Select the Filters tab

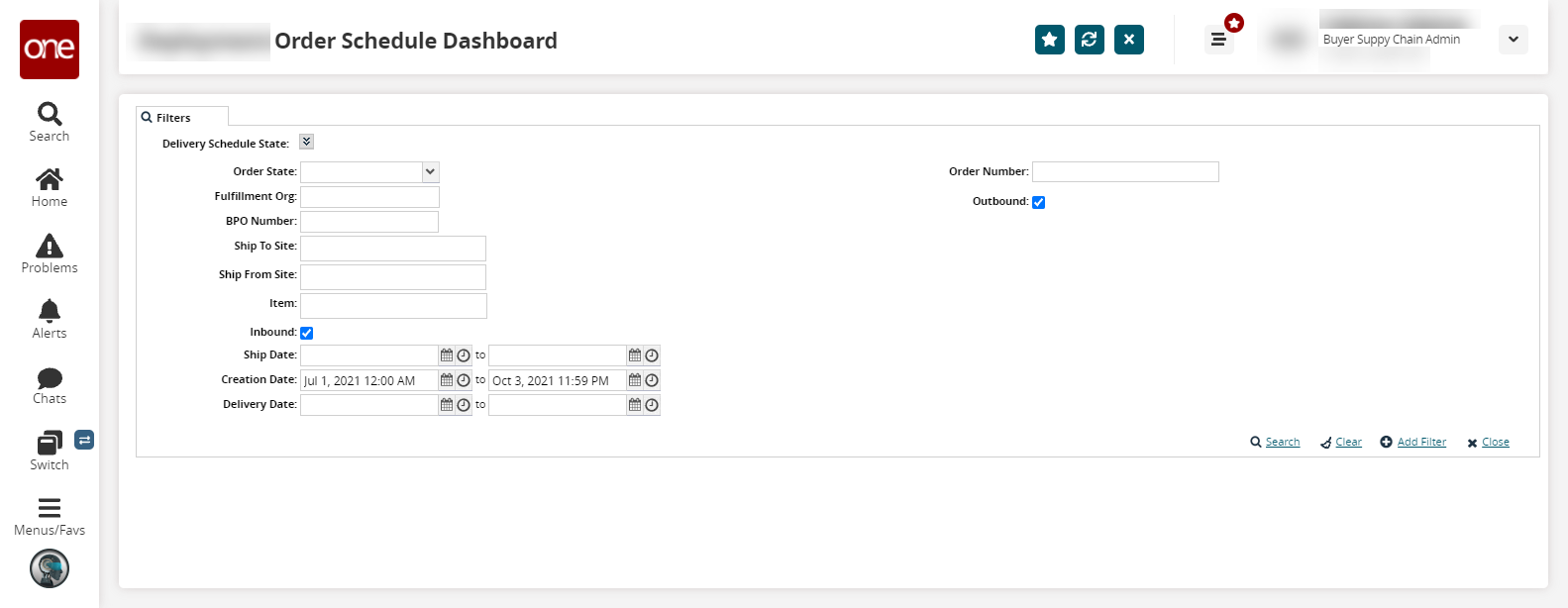173,118
